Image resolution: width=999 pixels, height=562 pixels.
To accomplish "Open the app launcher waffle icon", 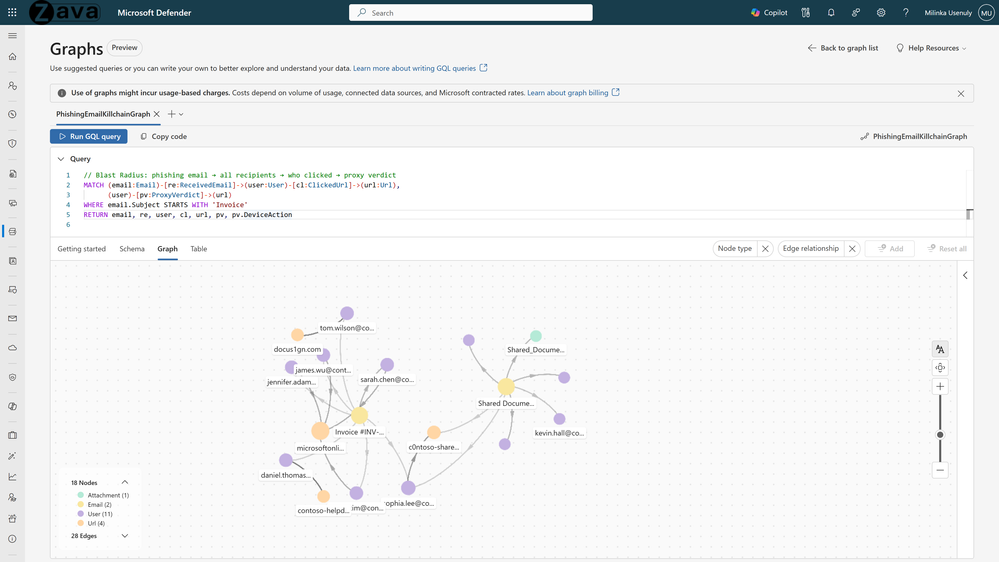I will (x=12, y=13).
